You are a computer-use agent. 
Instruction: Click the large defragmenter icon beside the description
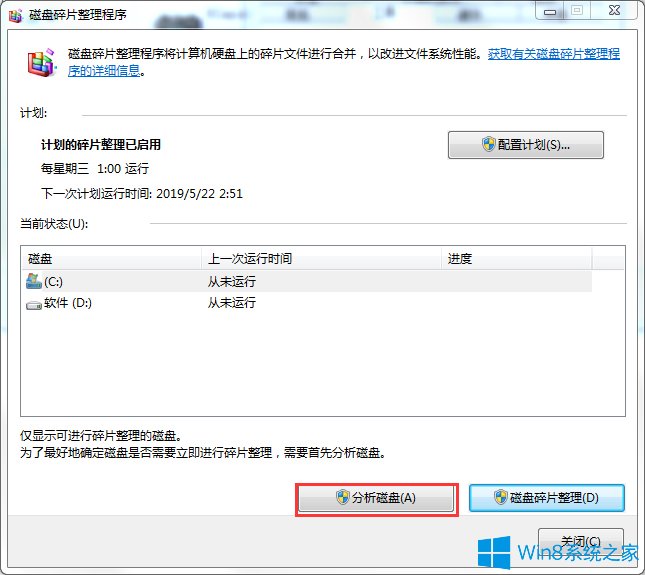[42, 63]
